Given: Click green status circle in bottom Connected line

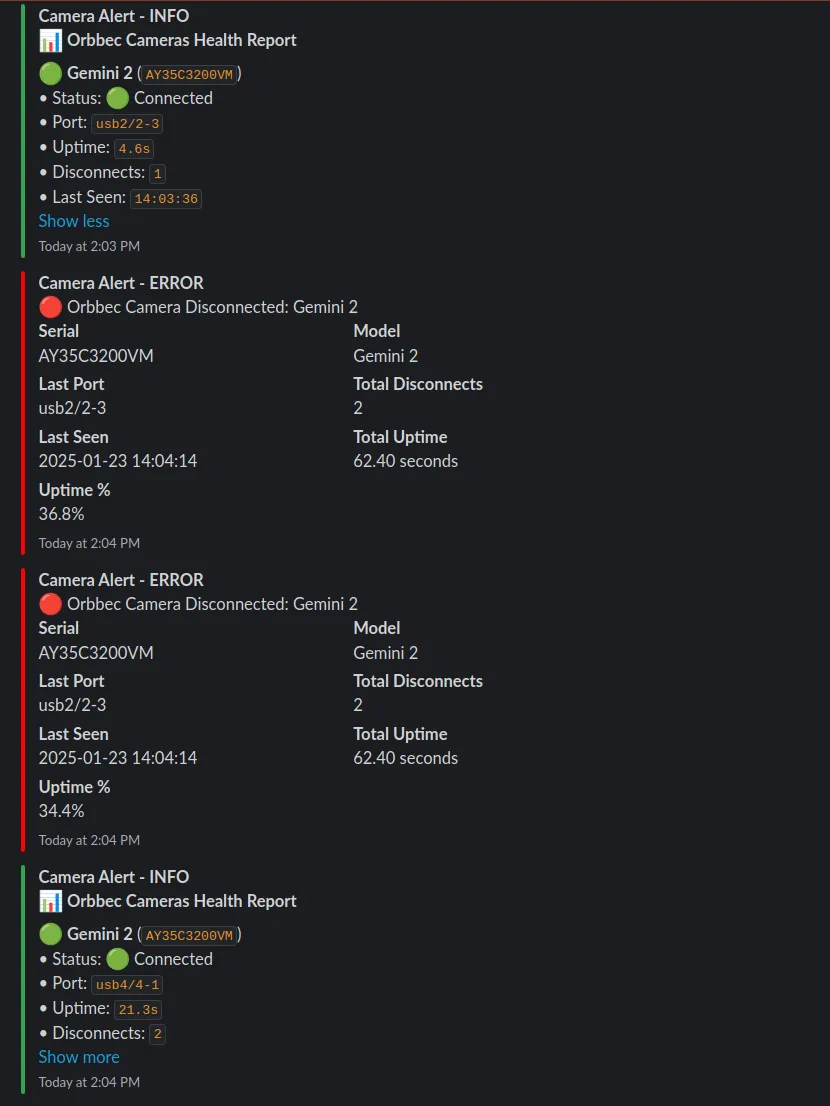Looking at the screenshot, I should point(118,959).
